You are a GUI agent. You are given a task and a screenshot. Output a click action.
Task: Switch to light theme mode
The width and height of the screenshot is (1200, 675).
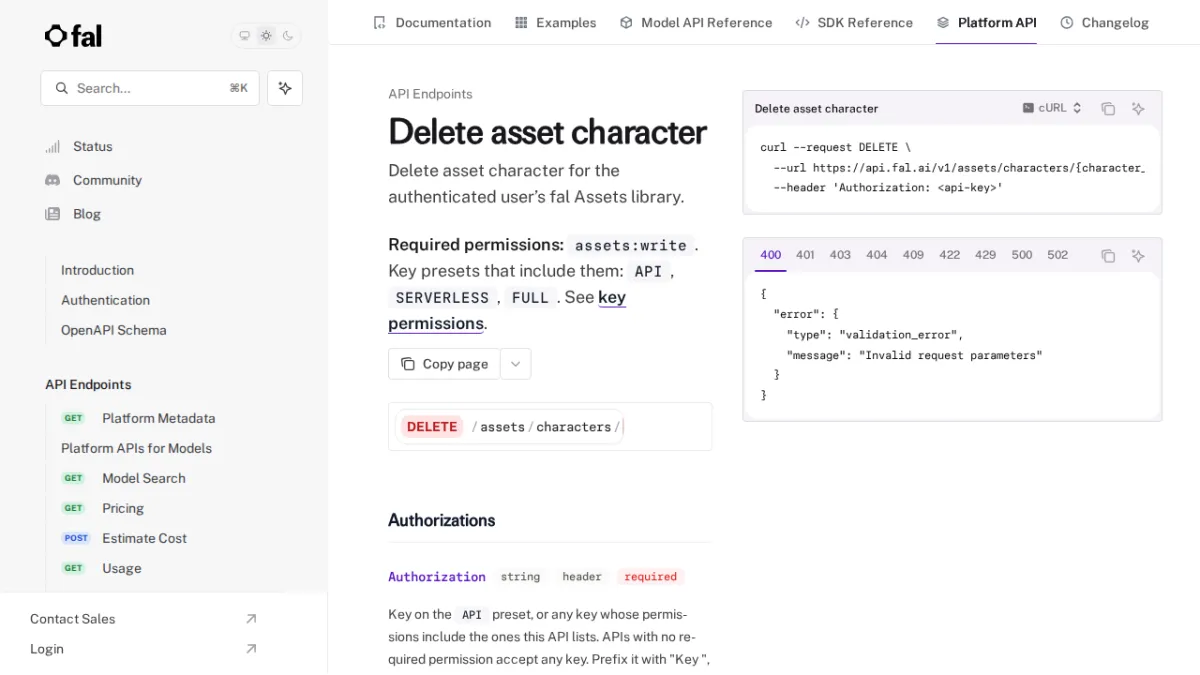266,36
